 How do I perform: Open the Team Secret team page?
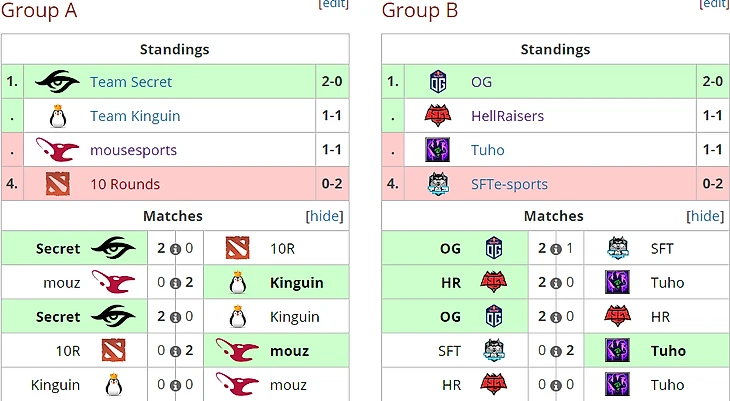pos(131,82)
